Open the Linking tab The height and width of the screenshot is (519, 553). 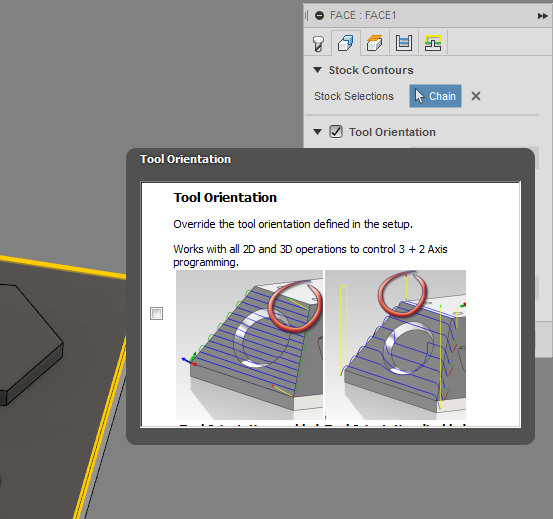(x=433, y=43)
